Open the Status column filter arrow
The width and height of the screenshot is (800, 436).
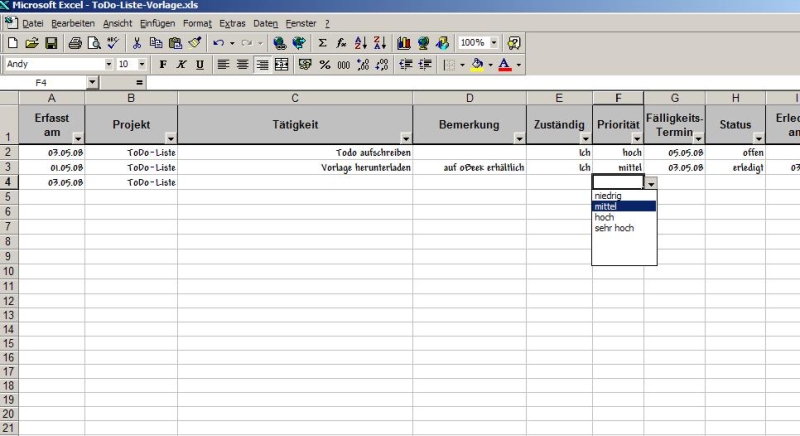[x=759, y=138]
